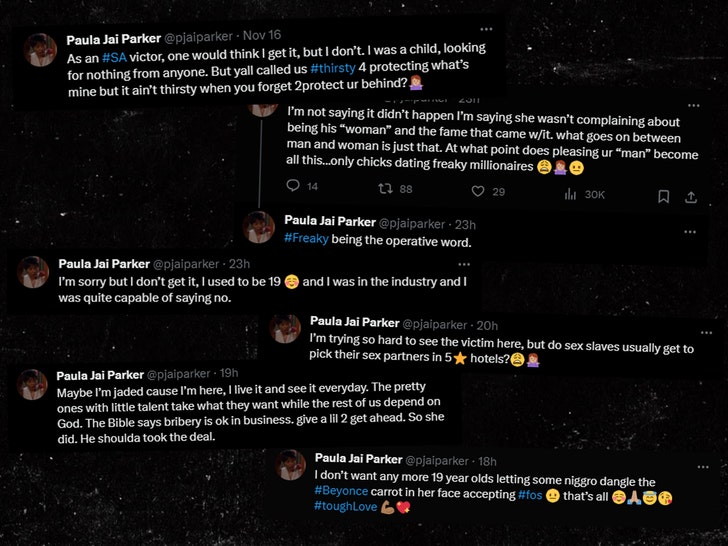Bookmark the freaky millionaires tweet

click(x=663, y=196)
